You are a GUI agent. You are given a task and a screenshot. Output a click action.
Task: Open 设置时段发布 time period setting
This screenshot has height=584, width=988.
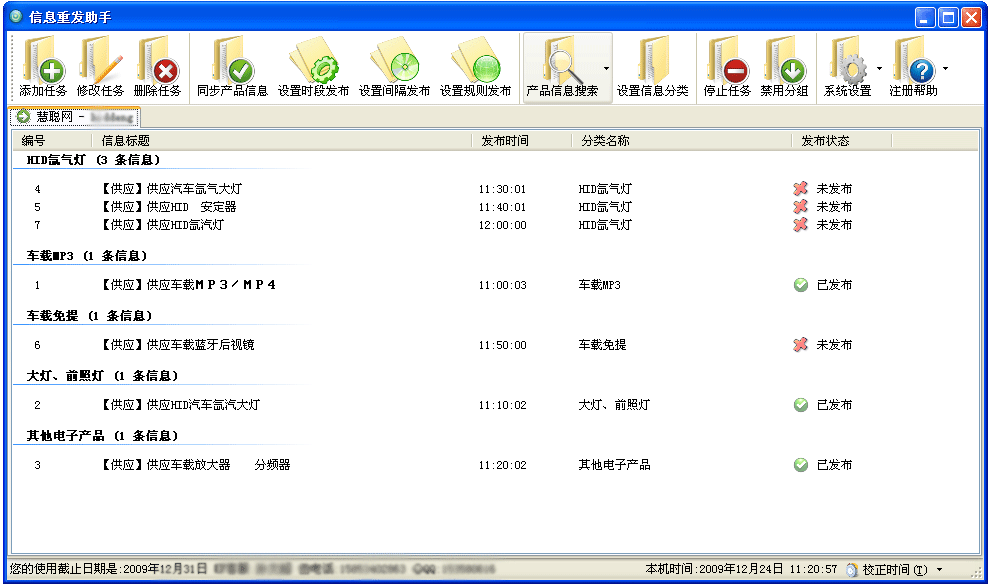(x=313, y=67)
